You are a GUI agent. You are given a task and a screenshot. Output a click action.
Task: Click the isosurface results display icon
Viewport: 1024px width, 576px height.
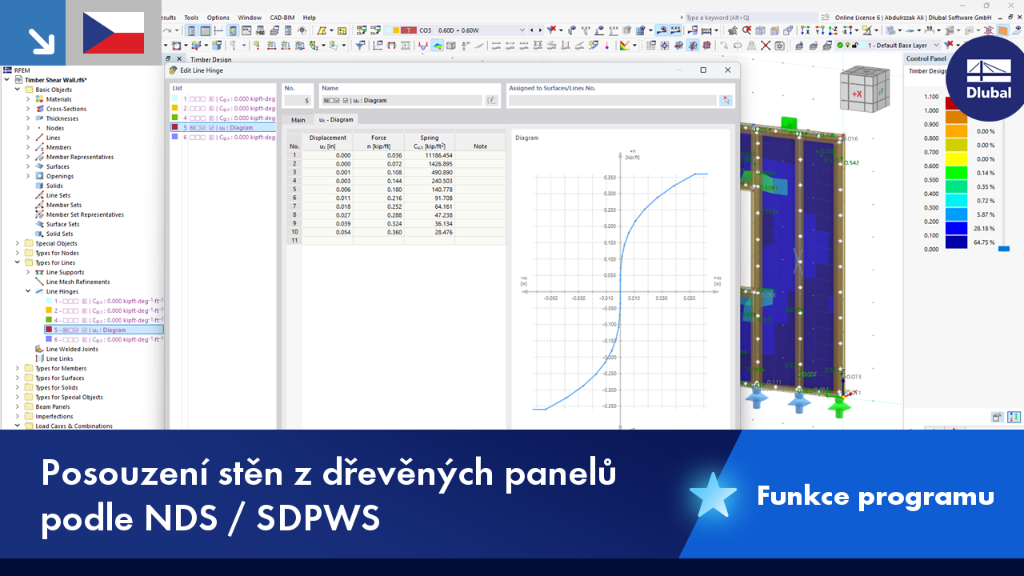point(437,46)
